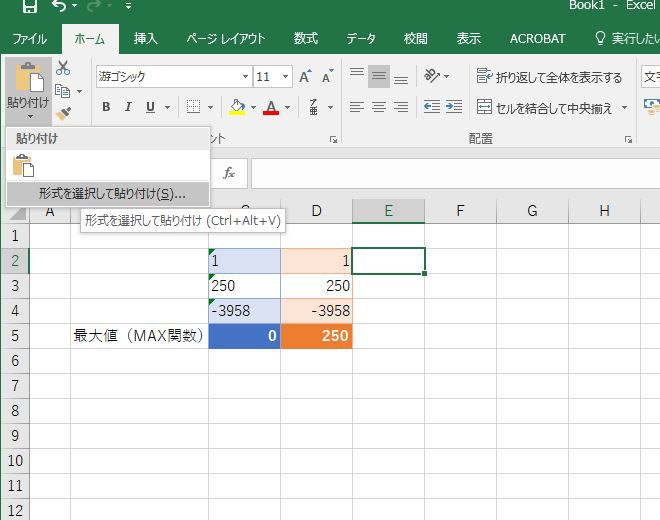Switch to the 挿入 tab
660x520 pixels.
point(146,39)
